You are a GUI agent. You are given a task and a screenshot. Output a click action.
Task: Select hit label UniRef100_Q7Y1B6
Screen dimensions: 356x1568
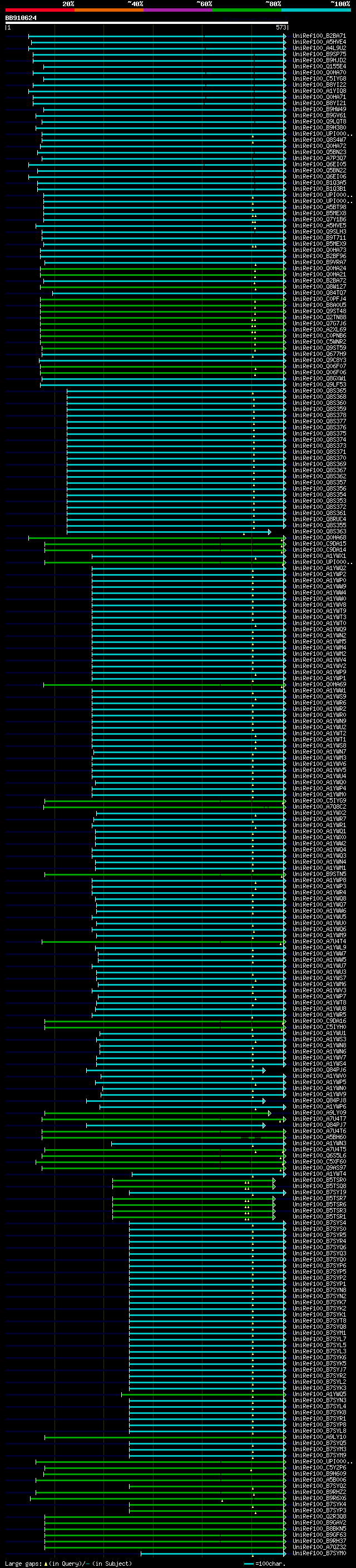point(319,219)
